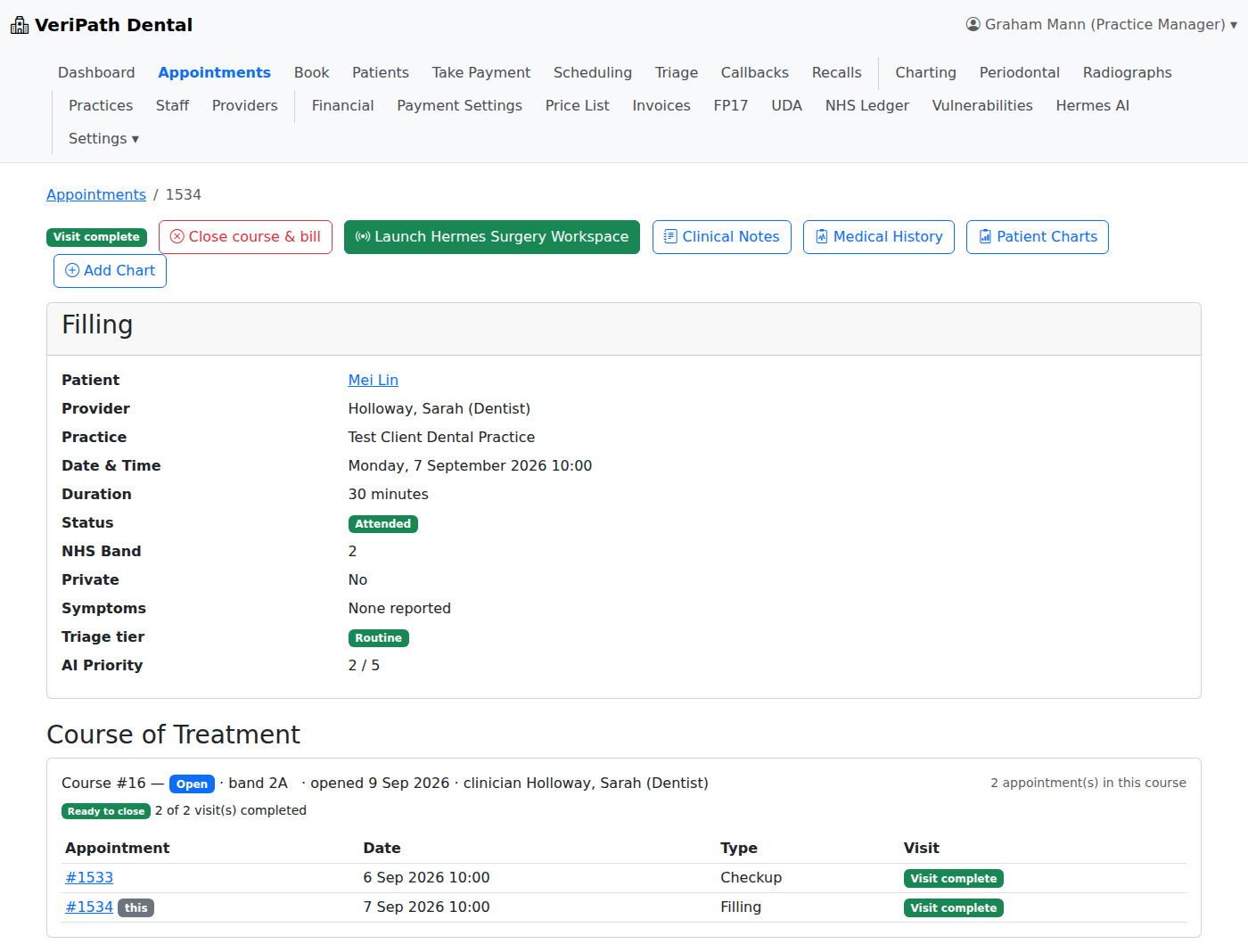Click the Payment Settings nav item
Viewport: 1248px width, 952px height.
pos(460,105)
